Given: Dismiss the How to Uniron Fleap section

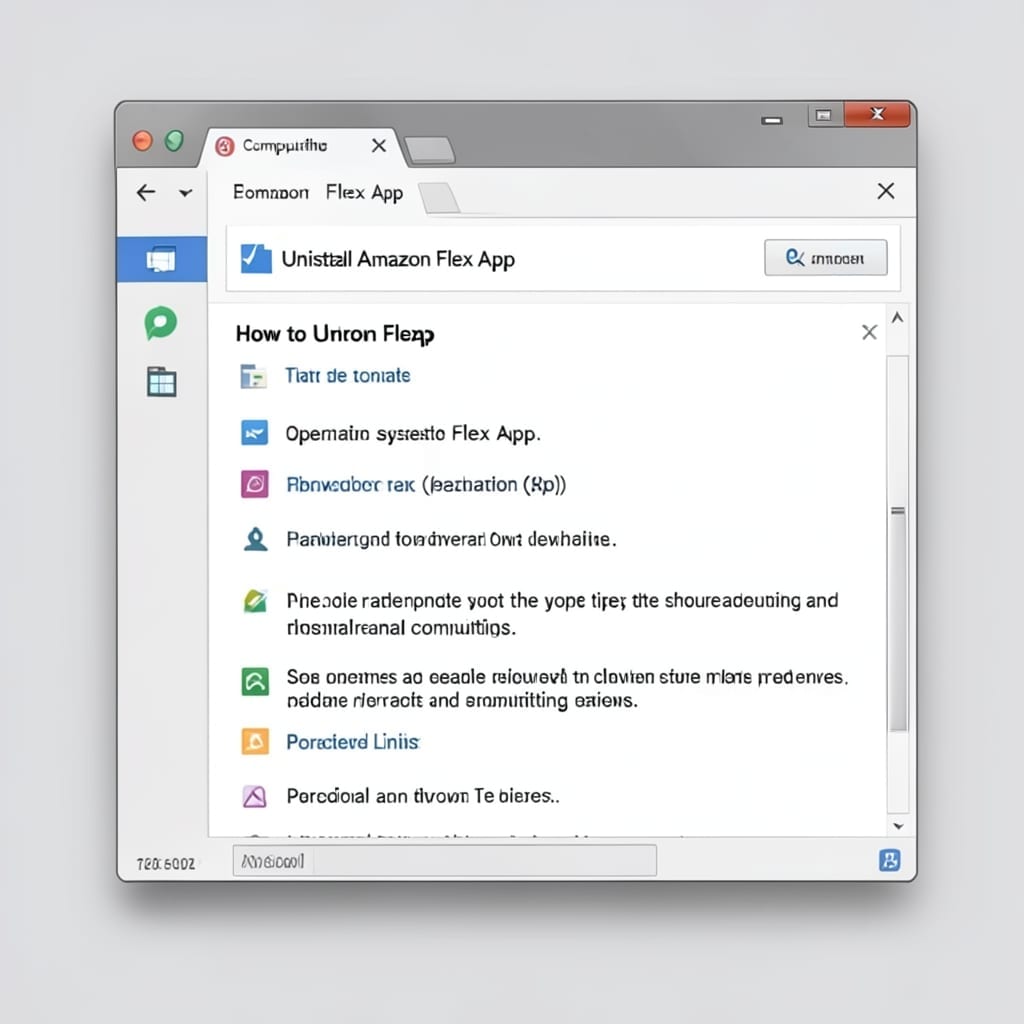Looking at the screenshot, I should (869, 332).
